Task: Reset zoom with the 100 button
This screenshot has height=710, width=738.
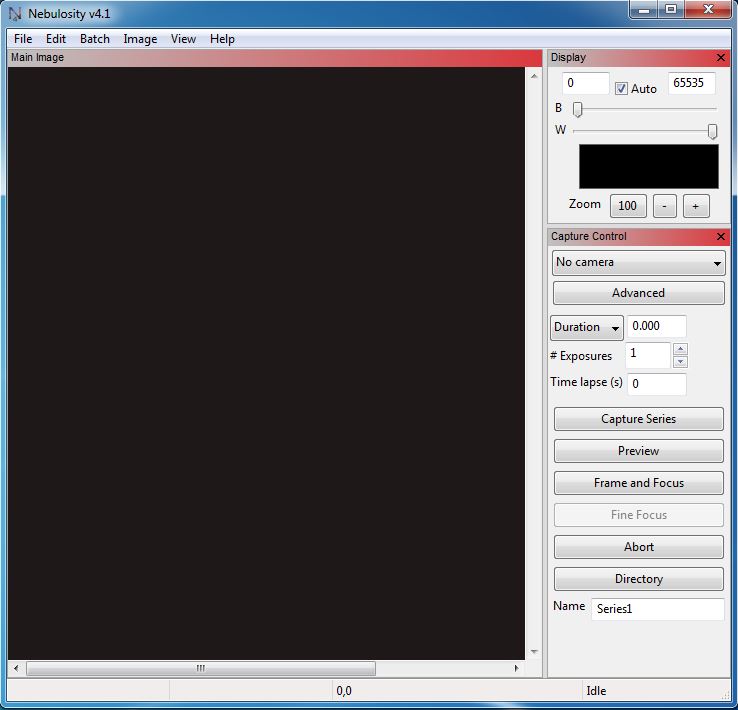Action: (x=628, y=206)
